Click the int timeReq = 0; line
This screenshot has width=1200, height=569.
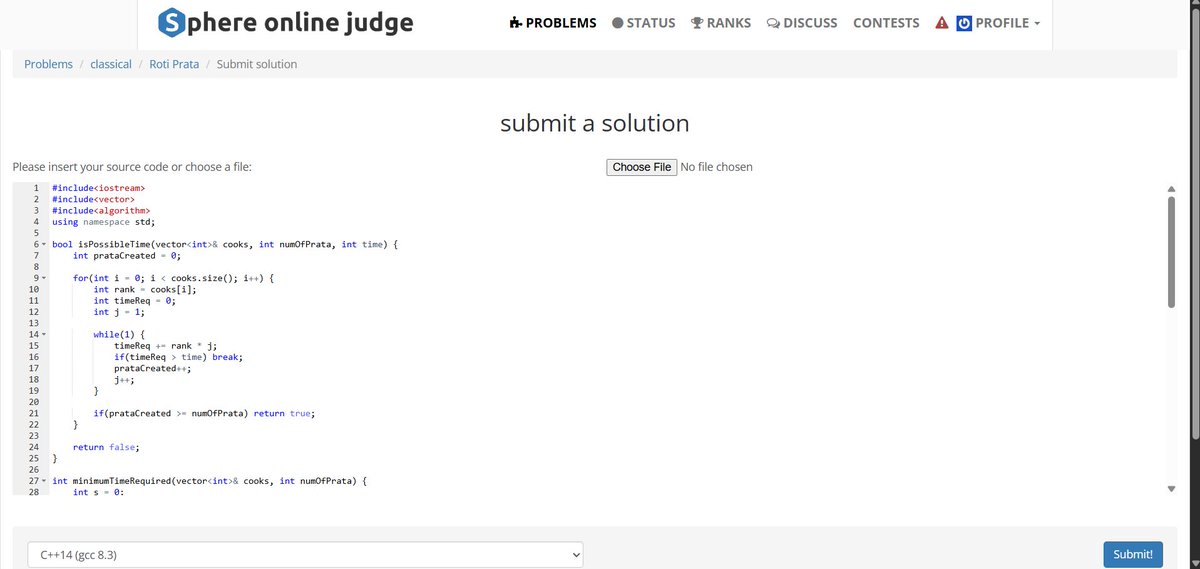[x=135, y=300]
